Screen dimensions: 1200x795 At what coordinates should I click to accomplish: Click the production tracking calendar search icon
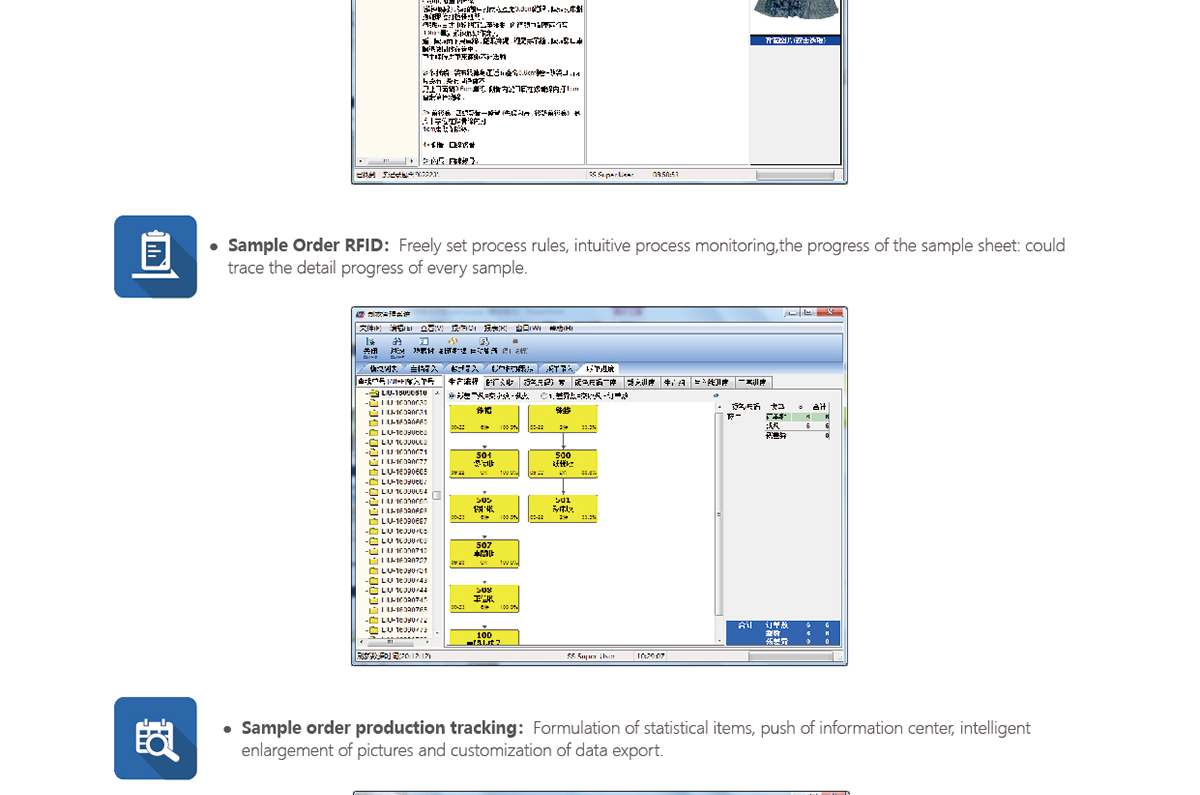(155, 738)
